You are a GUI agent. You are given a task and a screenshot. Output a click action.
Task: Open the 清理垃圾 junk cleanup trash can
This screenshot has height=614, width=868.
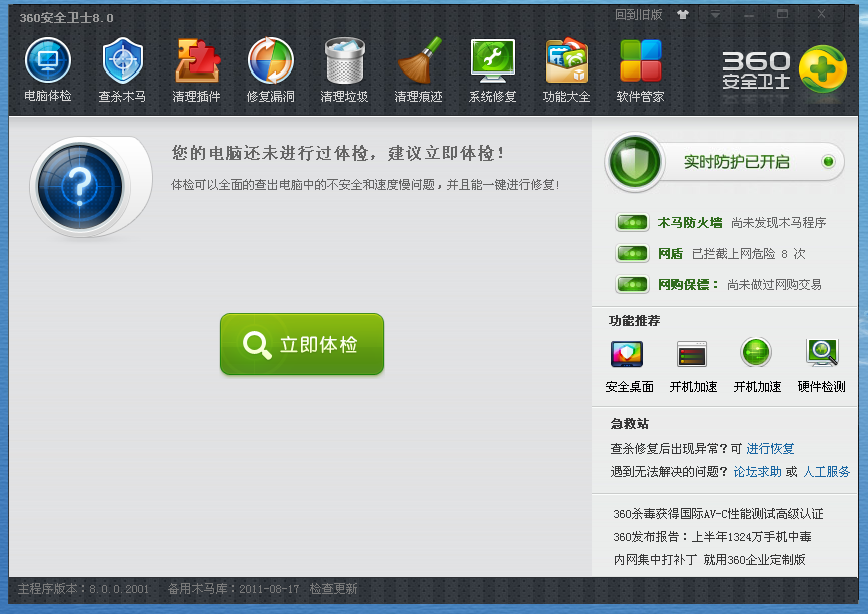coord(344,70)
